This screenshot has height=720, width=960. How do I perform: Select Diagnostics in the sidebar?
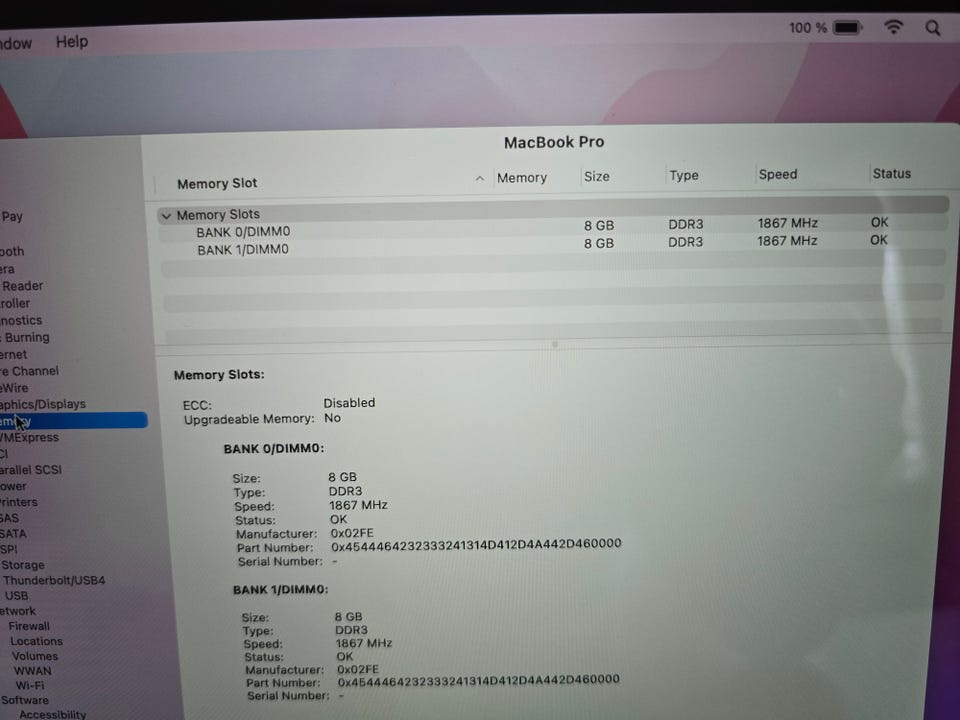tap(21, 320)
